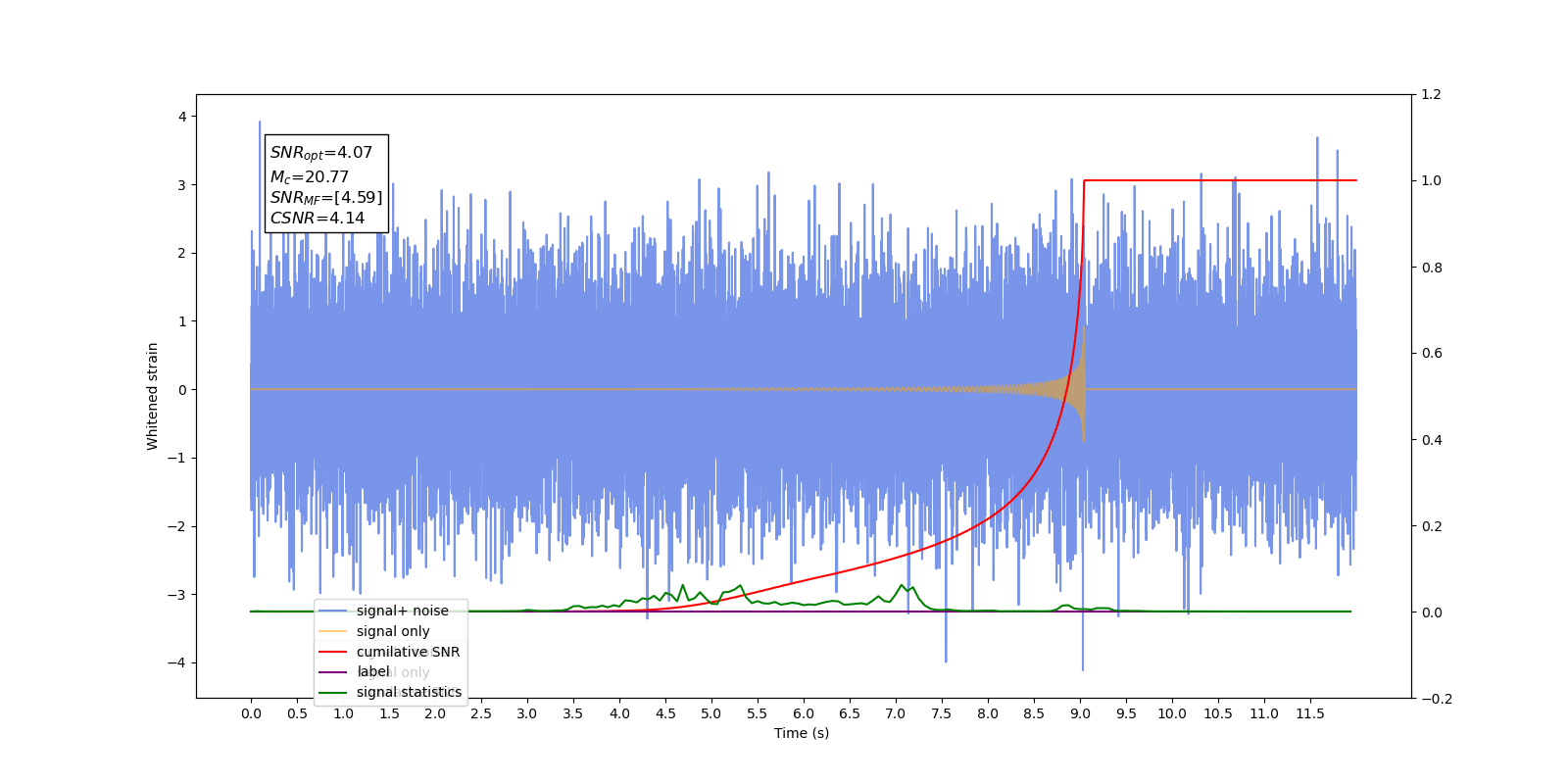This screenshot has width=1568, height=784.
Task: Select the CSNR=4.14 annotation text
Action: point(318,218)
